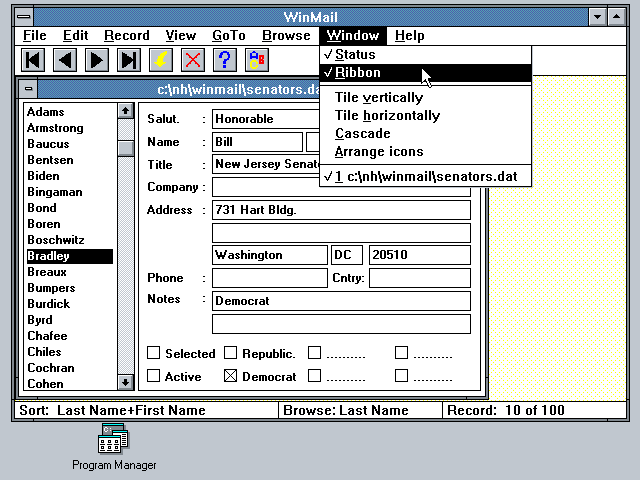Uncheck the Democrat checkbox
Viewport: 640px width, 480px height.
pyautogui.click(x=231, y=376)
